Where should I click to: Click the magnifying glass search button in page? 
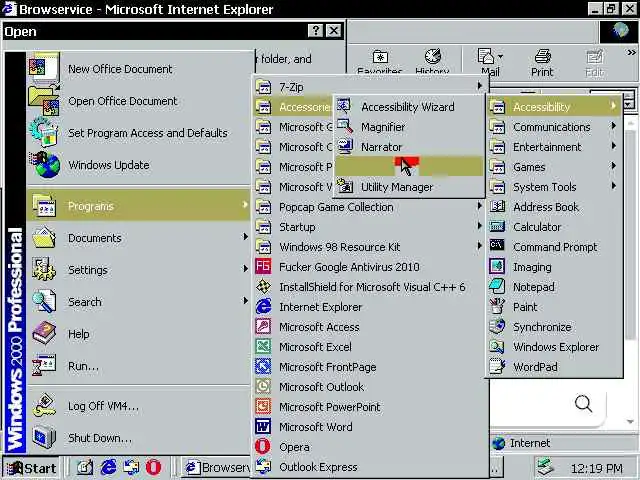click(584, 404)
